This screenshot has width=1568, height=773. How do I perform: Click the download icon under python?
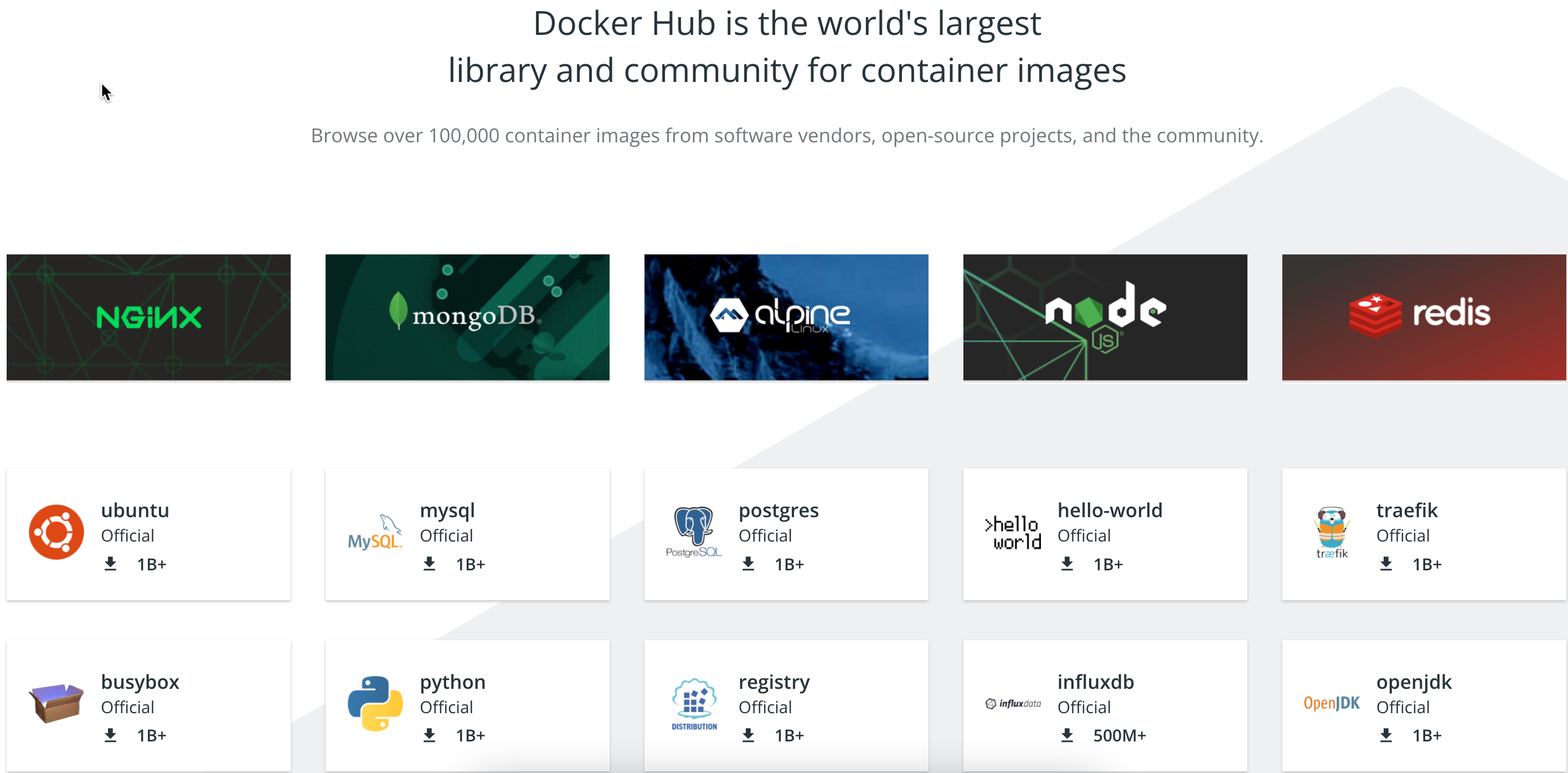coord(429,735)
